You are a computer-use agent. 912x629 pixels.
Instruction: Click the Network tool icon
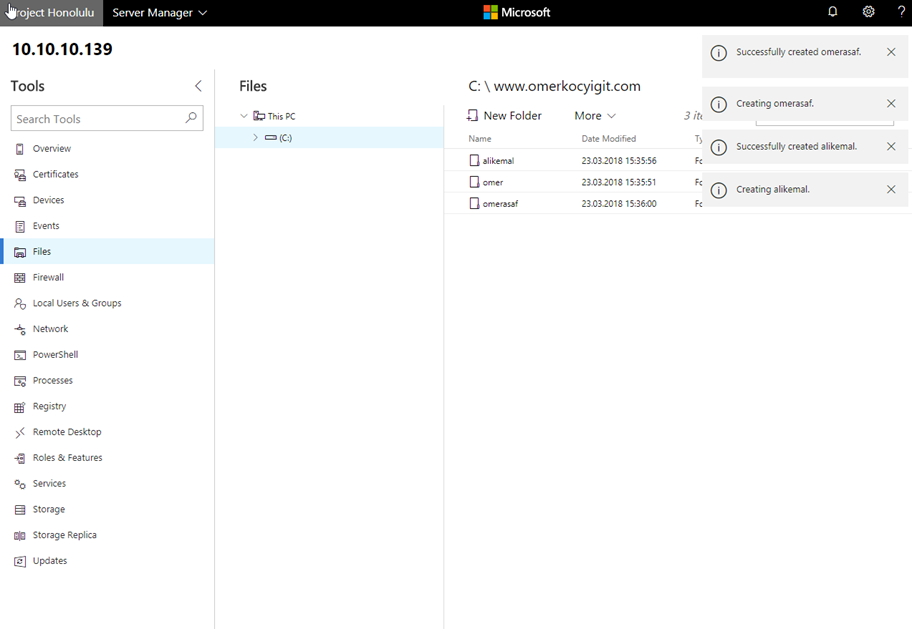pos(20,329)
